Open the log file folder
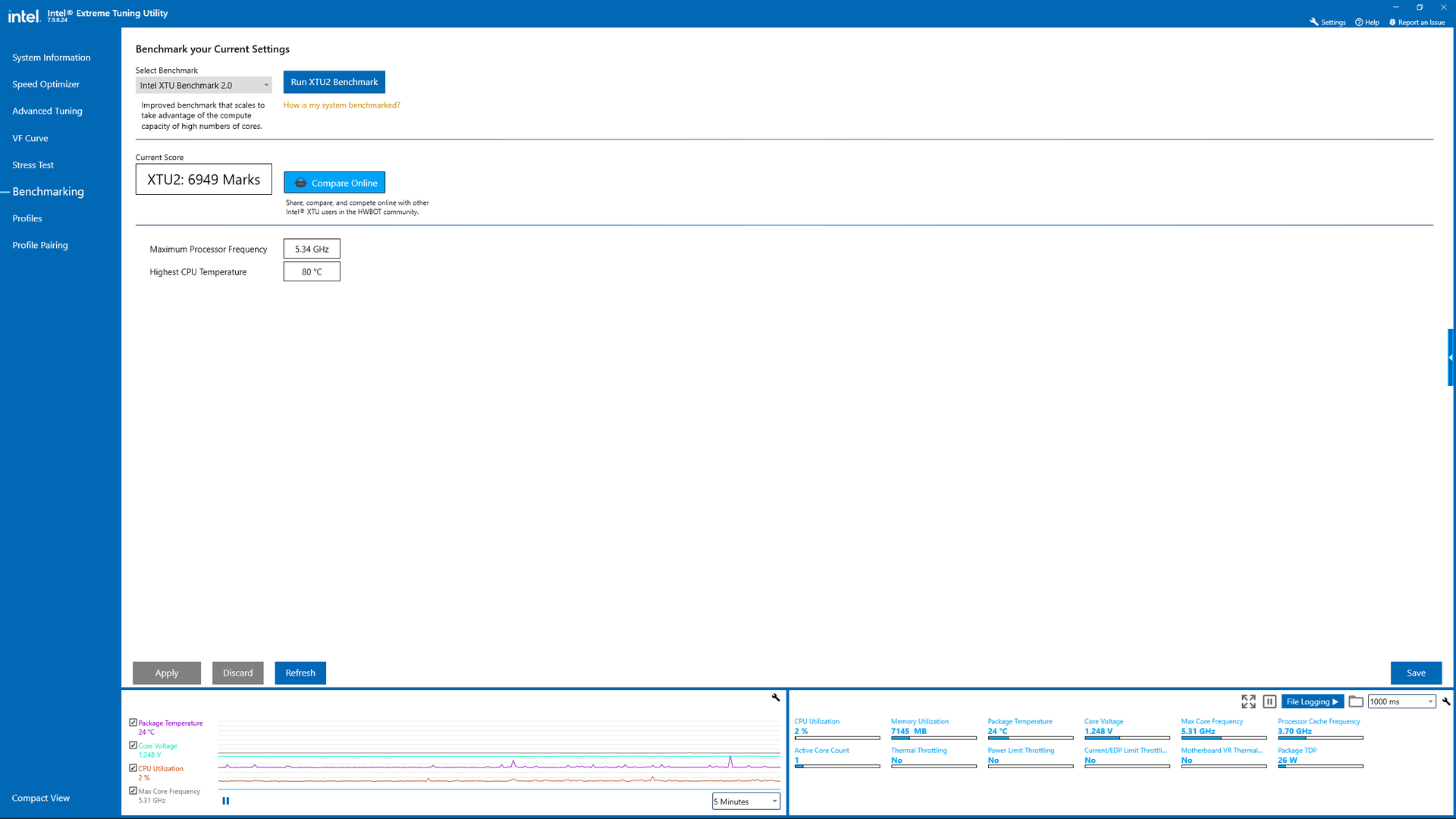Image resolution: width=1456 pixels, height=819 pixels. pos(1356,701)
